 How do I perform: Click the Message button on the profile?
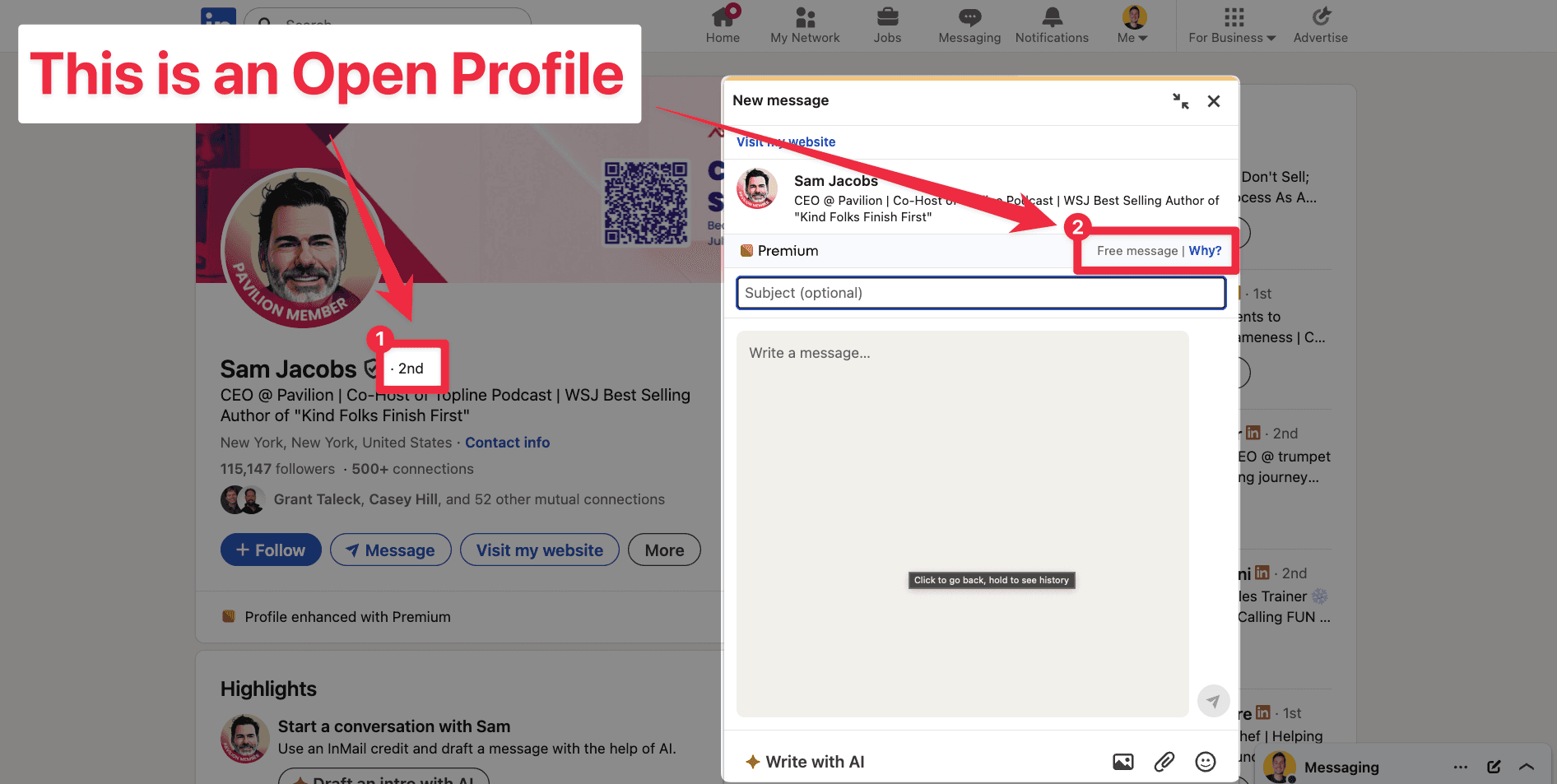pyautogui.click(x=391, y=550)
